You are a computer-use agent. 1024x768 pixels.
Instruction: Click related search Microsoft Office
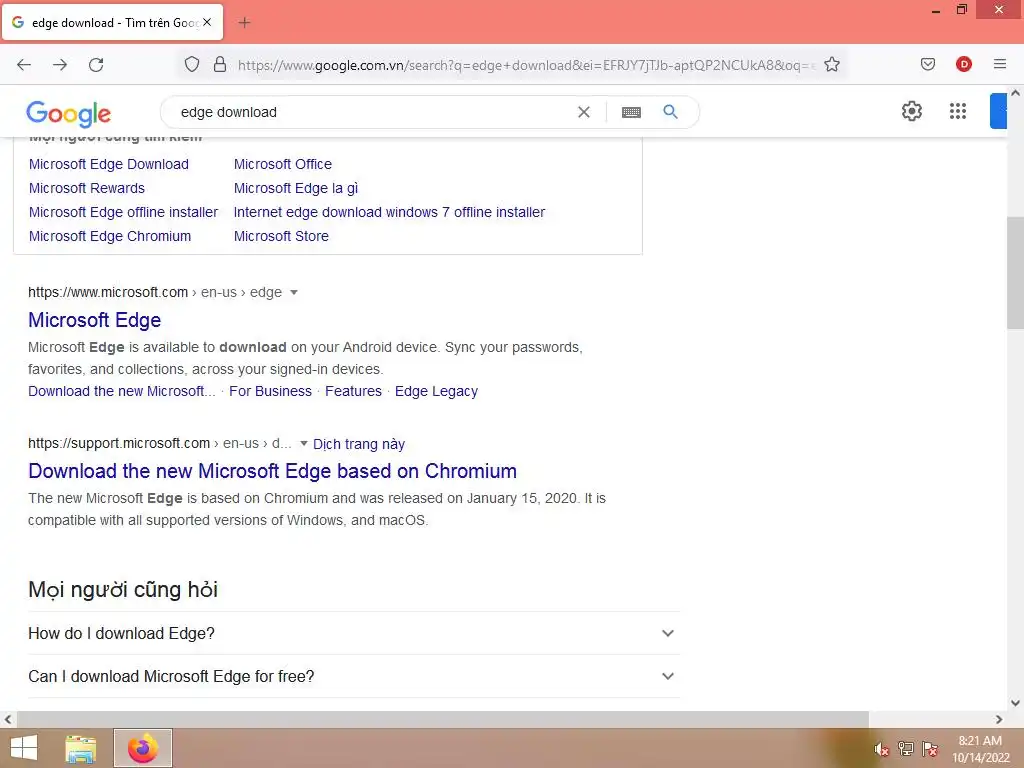click(283, 164)
